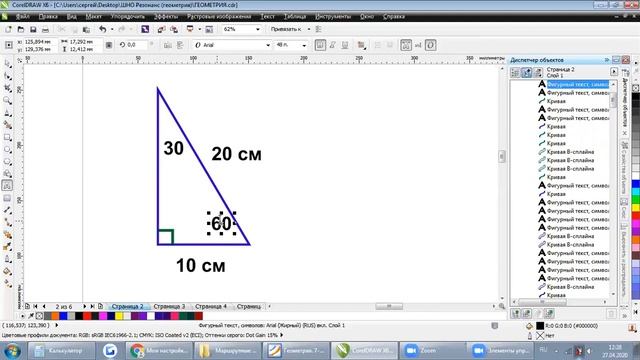Click the Save diskette icon

pyautogui.click(x=33, y=29)
